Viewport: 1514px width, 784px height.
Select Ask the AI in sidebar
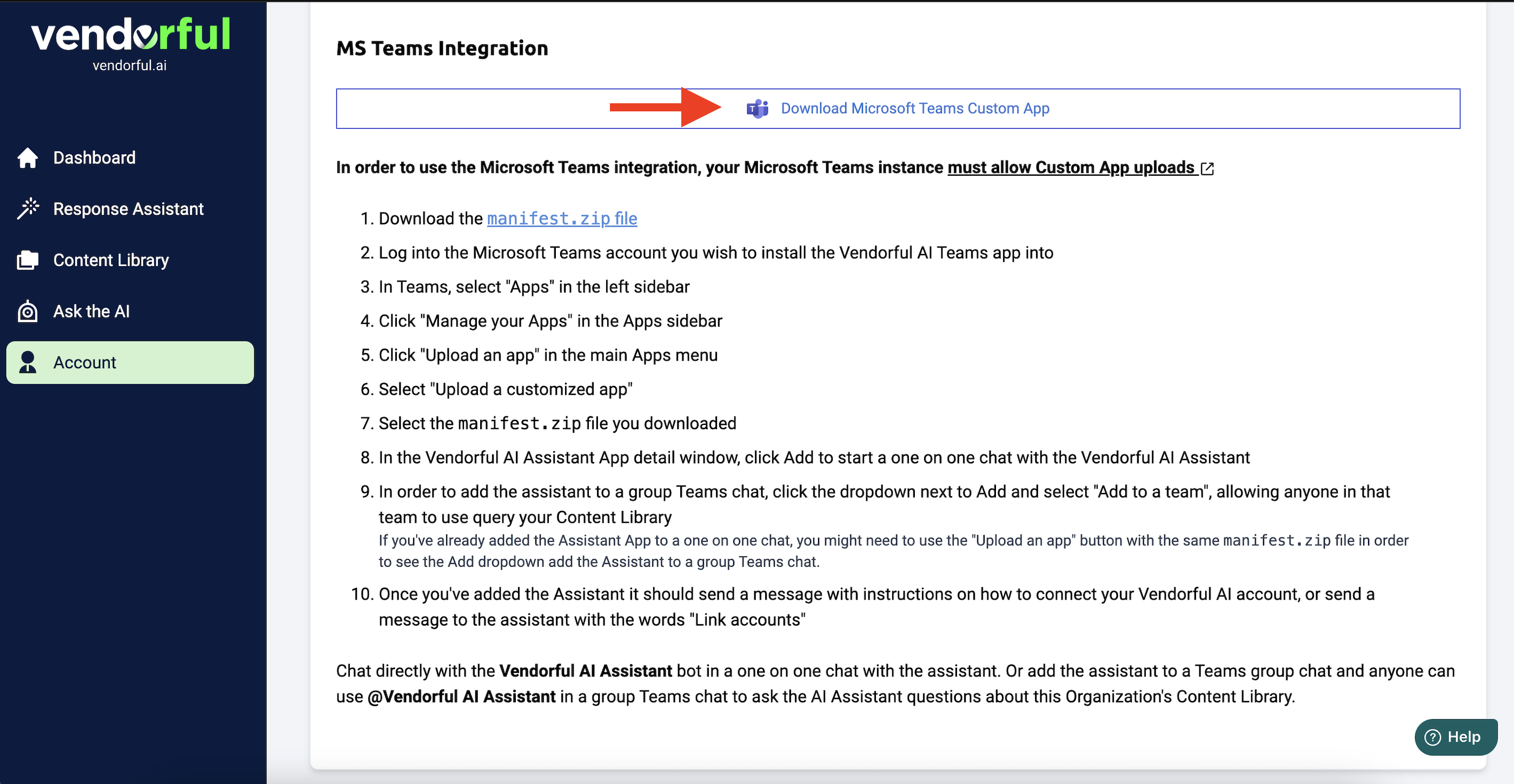(91, 311)
